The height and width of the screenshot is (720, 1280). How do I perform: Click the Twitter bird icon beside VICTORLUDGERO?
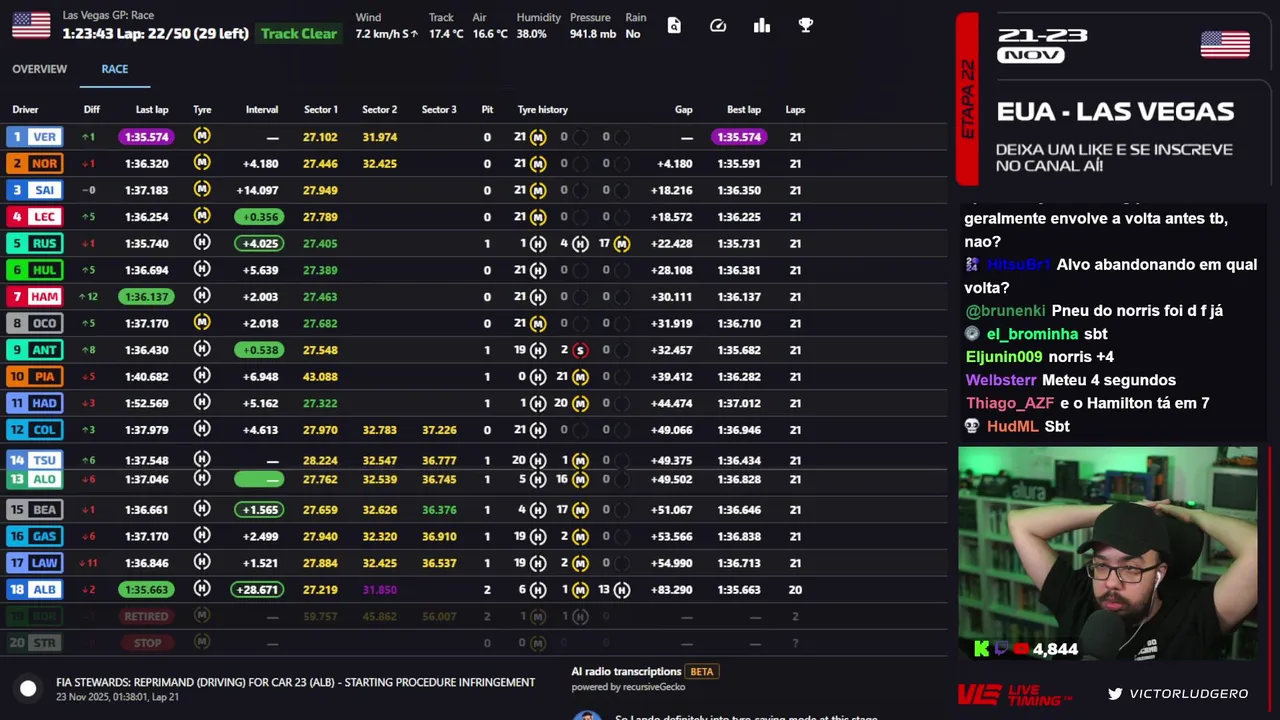[1115, 693]
